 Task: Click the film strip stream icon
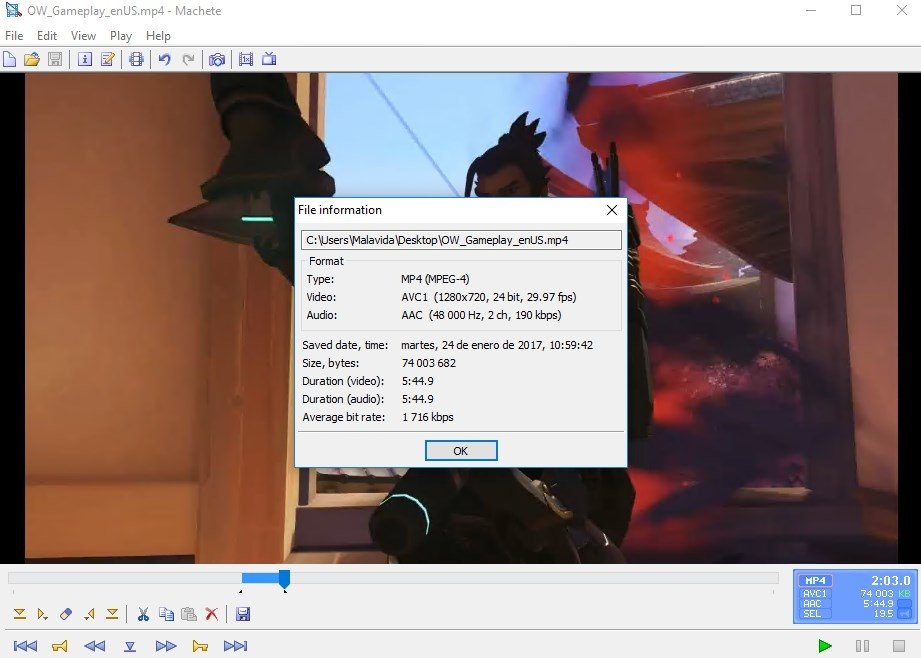point(136,59)
